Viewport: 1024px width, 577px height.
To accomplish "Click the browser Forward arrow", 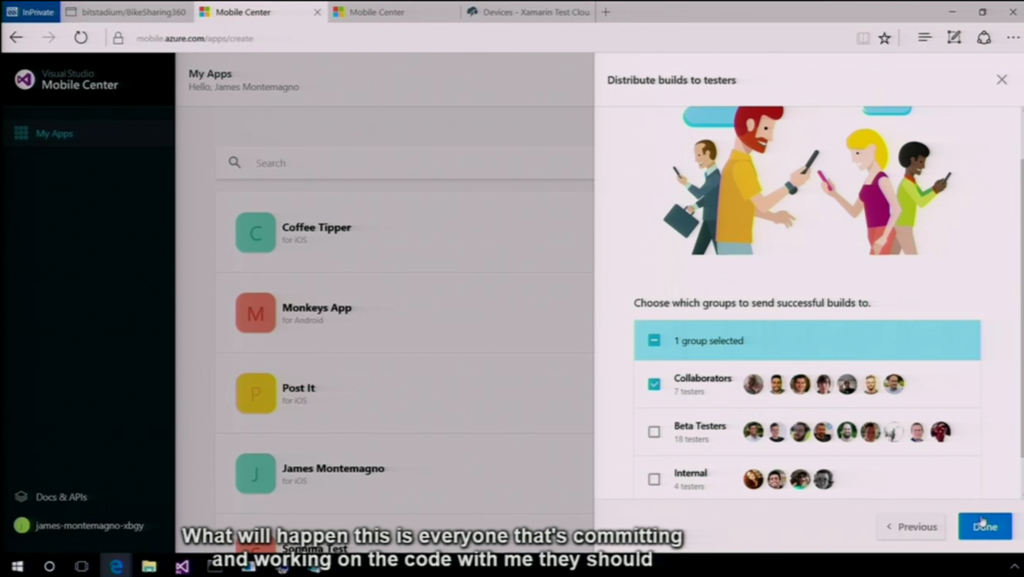I will (49, 38).
